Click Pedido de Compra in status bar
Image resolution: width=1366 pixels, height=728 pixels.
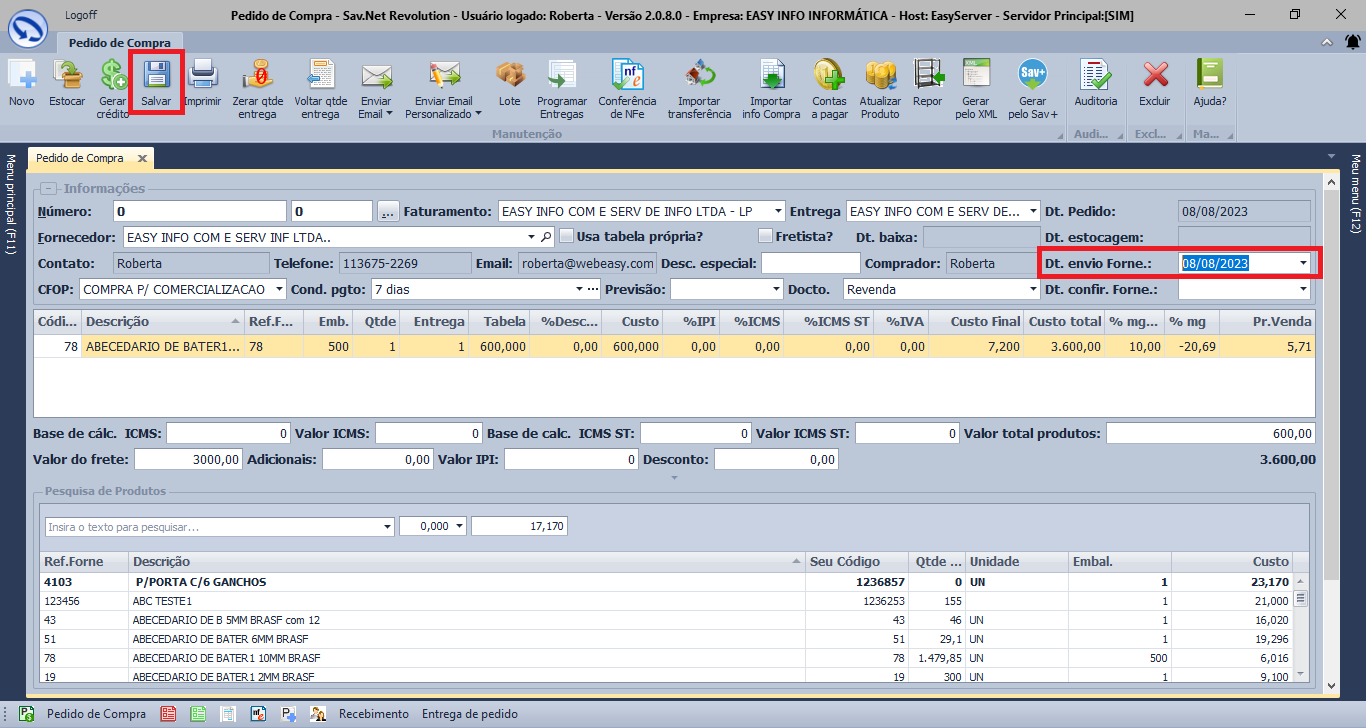pos(96,714)
